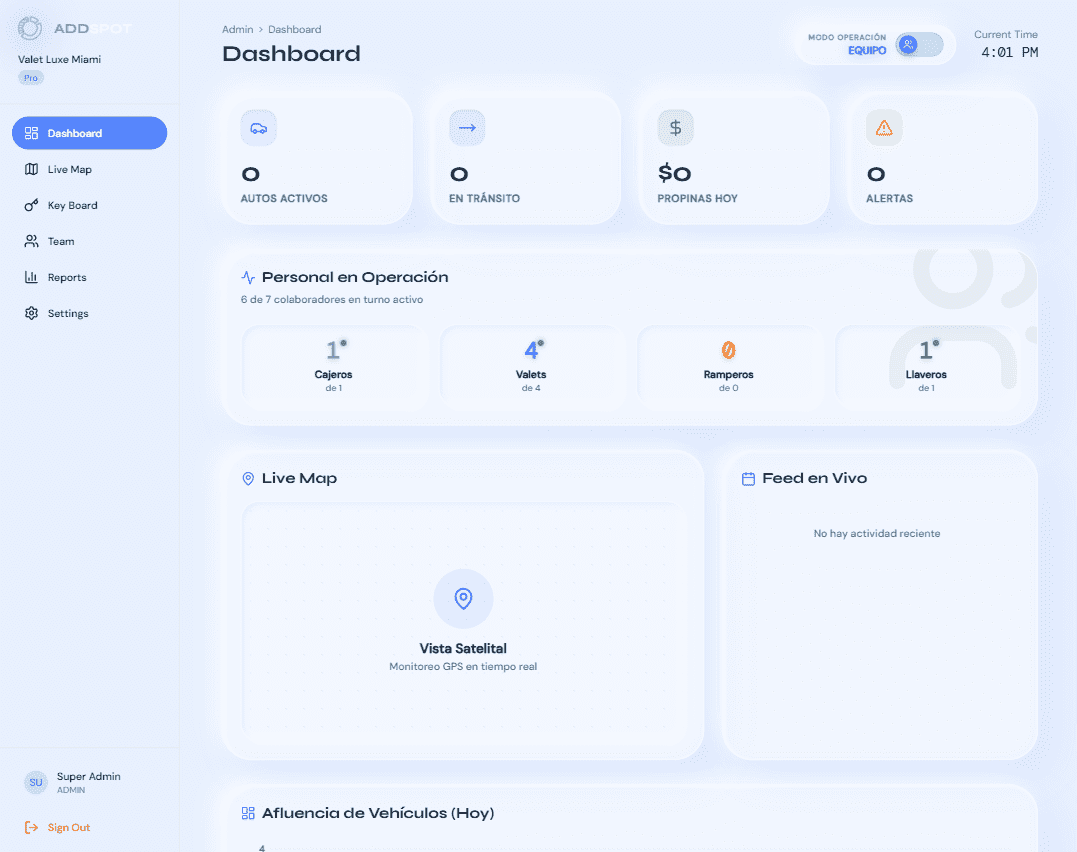Select the Cajeros staff card
Image resolution: width=1077 pixels, height=852 pixels.
334,366
